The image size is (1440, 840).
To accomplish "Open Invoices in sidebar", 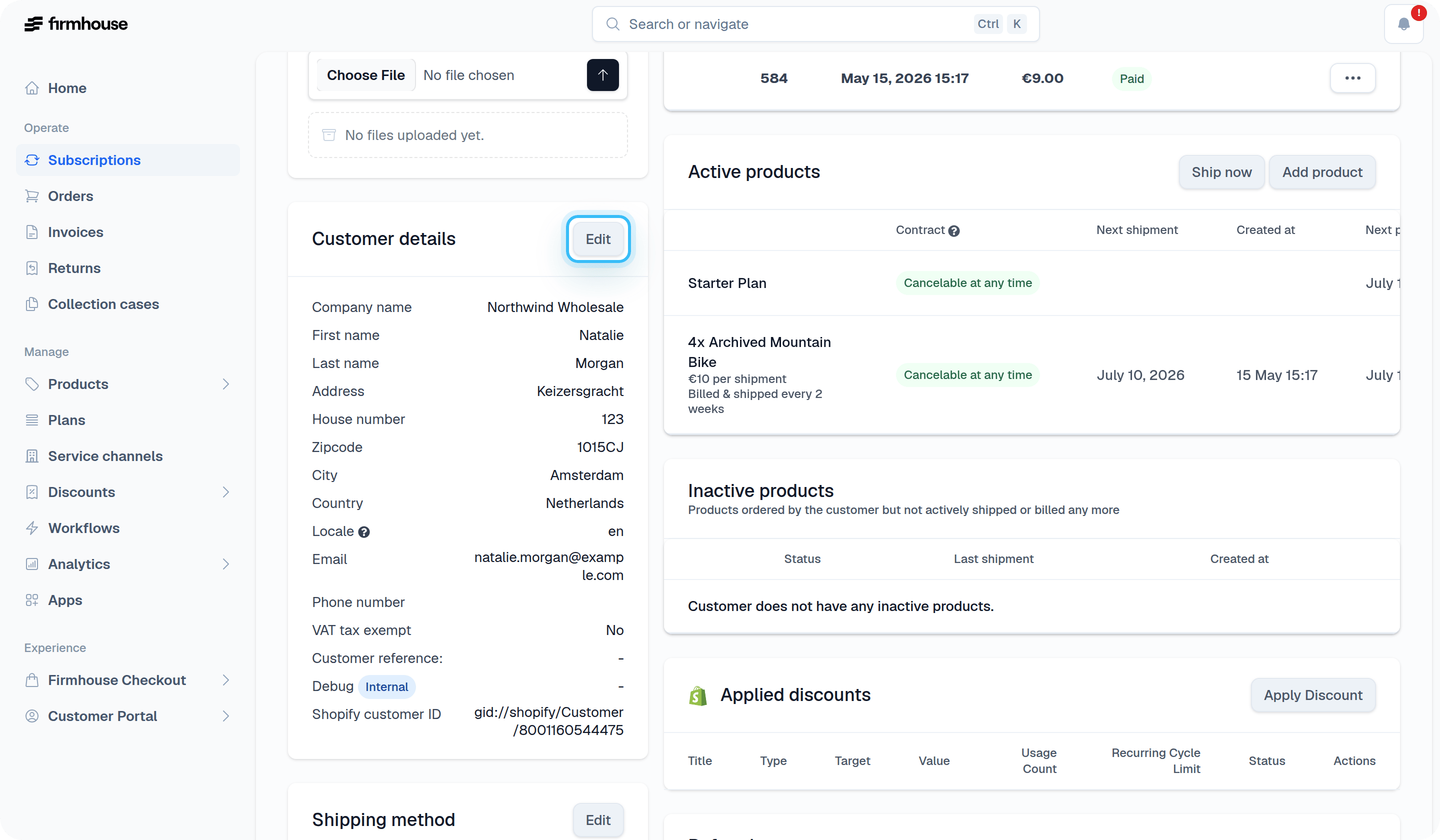I will point(128,232).
